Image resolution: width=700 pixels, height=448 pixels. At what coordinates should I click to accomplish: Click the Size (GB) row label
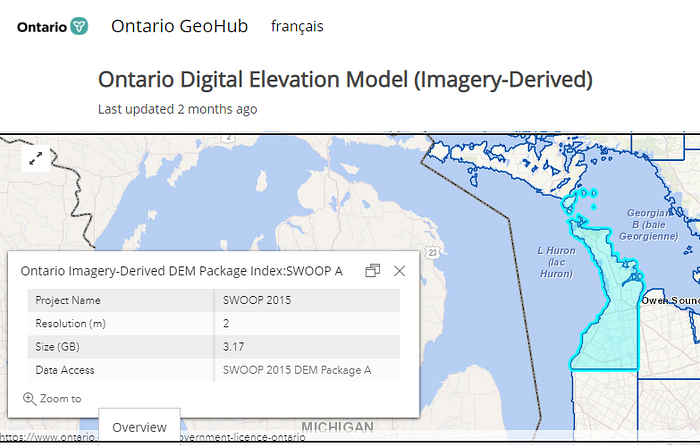tap(57, 347)
